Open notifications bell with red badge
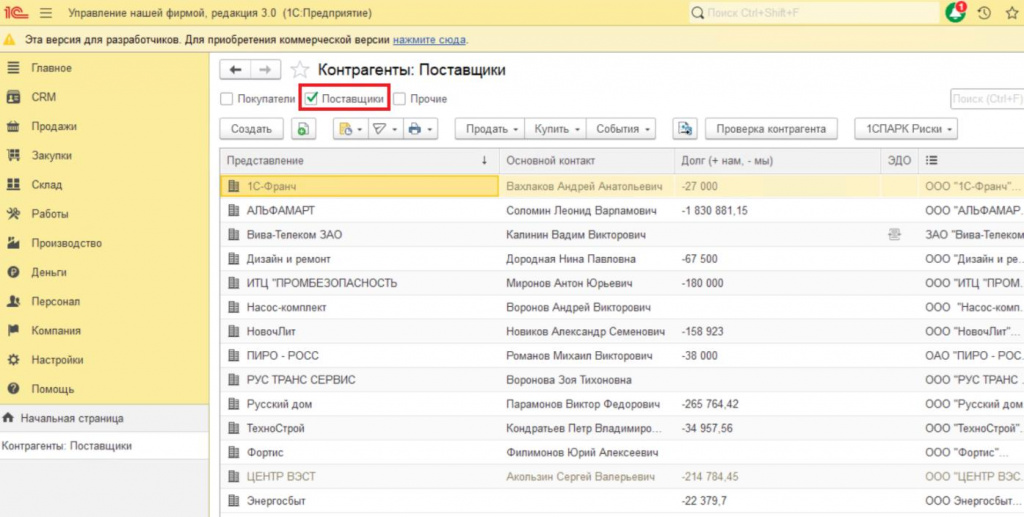Image resolution: width=1024 pixels, height=517 pixels. (x=955, y=12)
